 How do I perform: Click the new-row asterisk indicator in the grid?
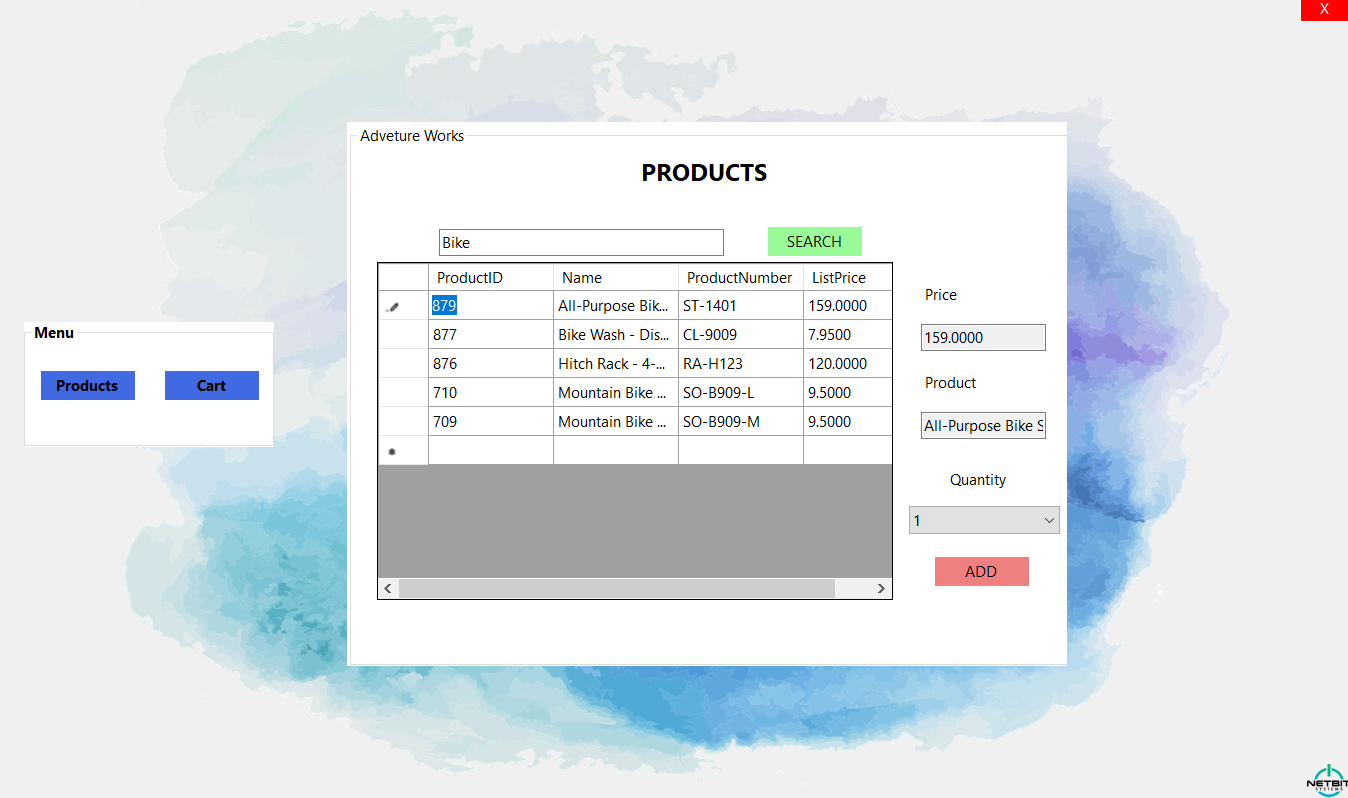pos(392,450)
